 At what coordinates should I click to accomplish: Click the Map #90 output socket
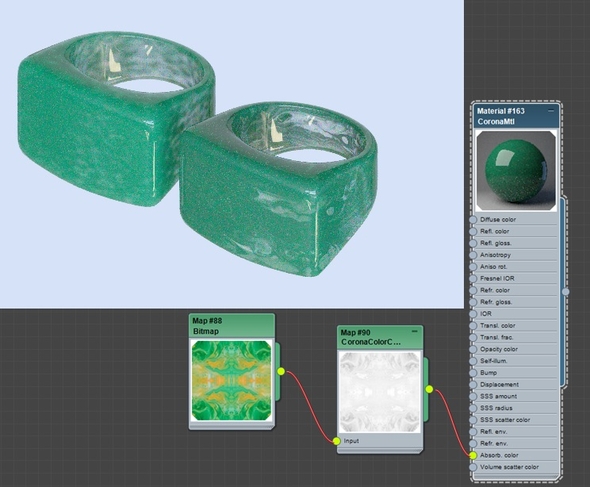click(429, 389)
